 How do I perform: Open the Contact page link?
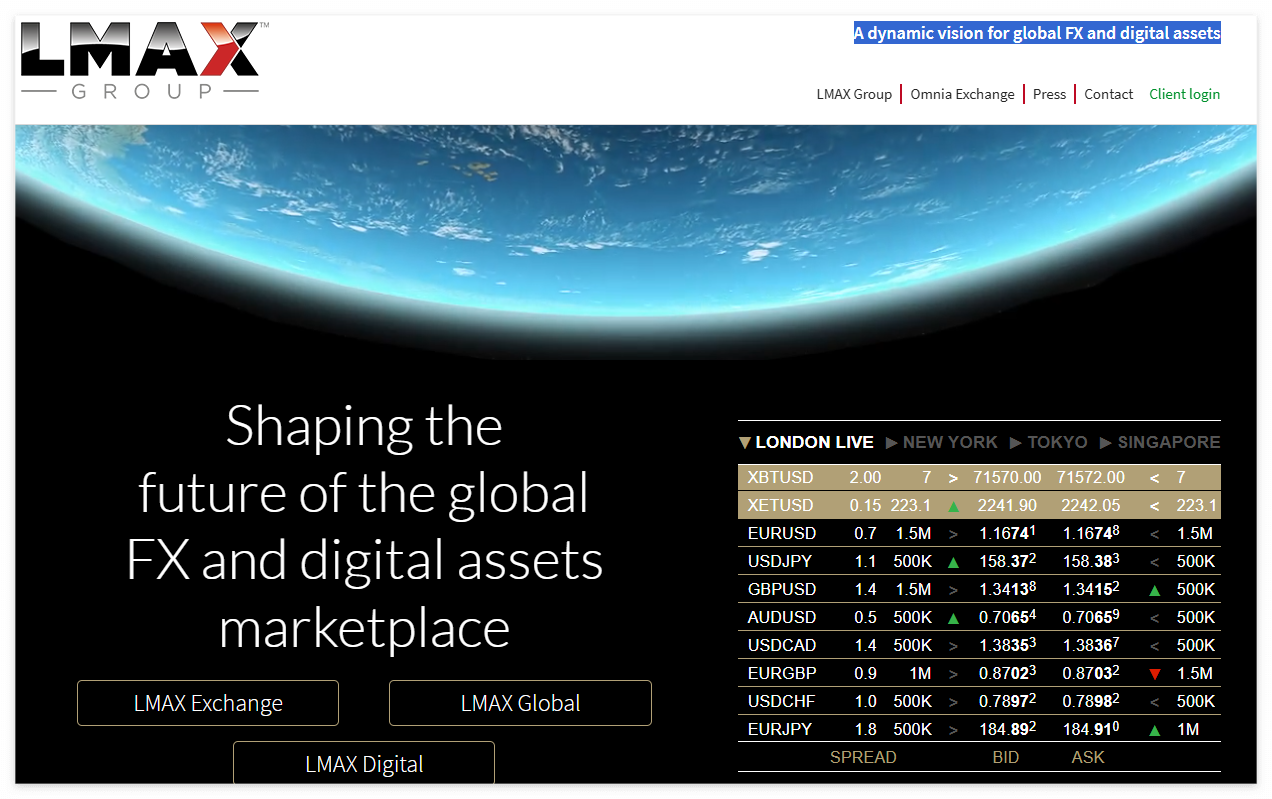(x=1108, y=94)
